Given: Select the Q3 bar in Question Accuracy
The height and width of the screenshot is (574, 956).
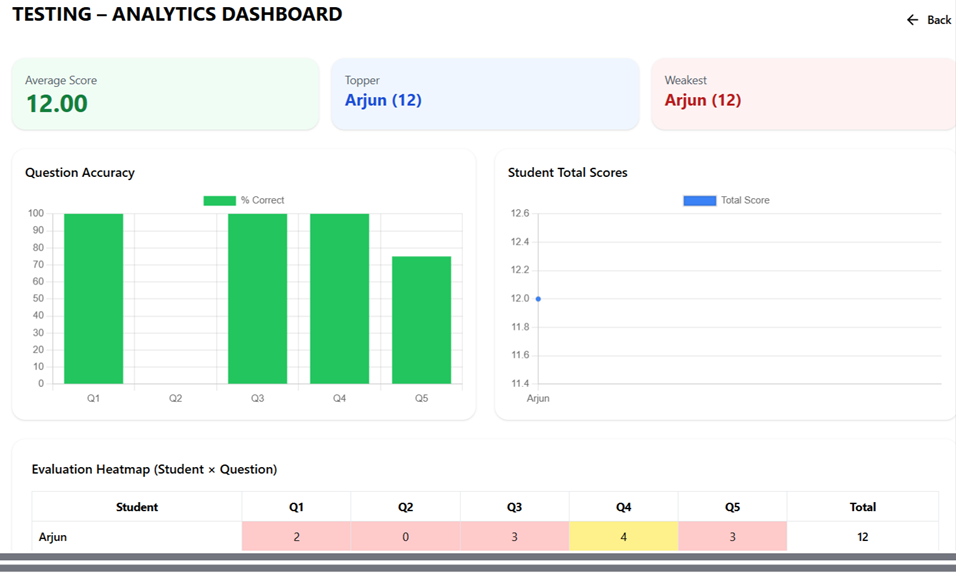Looking at the screenshot, I should tap(257, 298).
